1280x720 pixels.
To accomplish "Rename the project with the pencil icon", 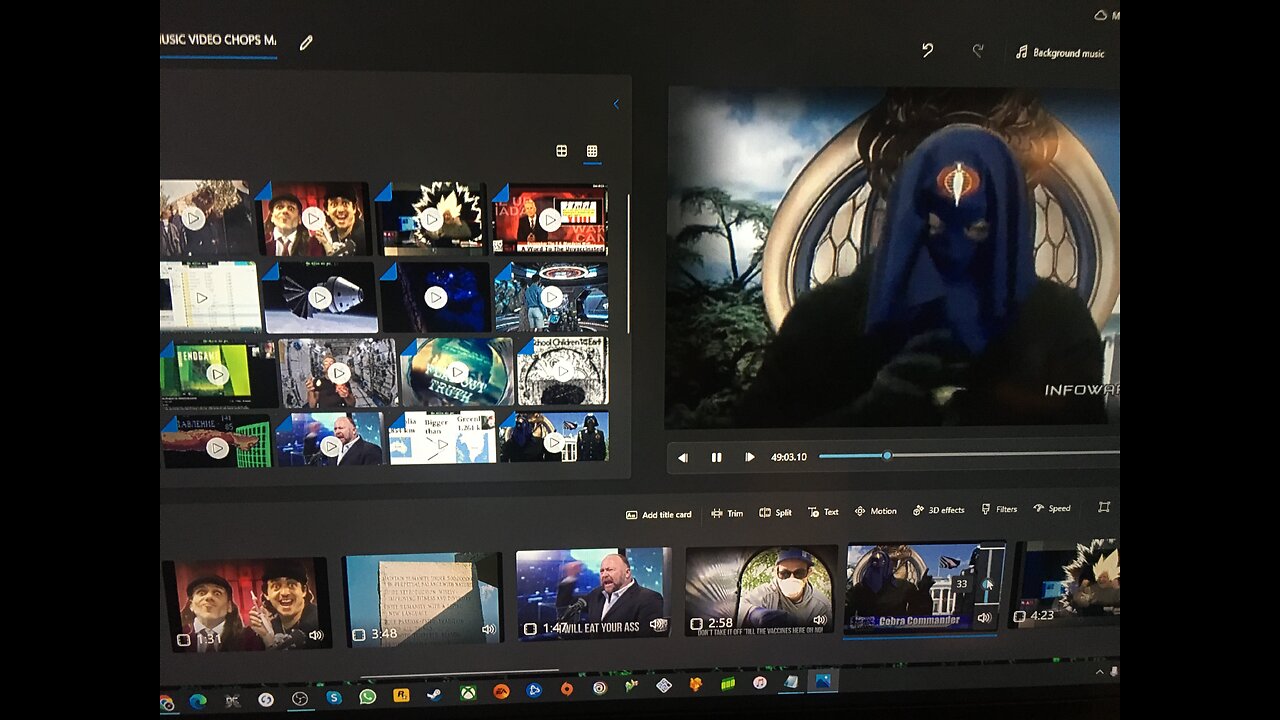I will (306, 42).
